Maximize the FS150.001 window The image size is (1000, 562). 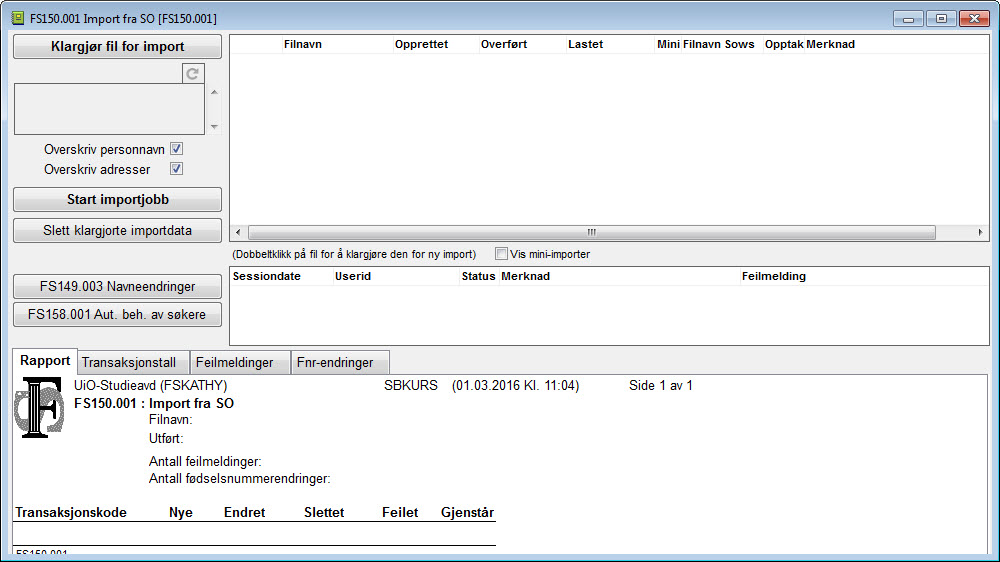coord(941,18)
